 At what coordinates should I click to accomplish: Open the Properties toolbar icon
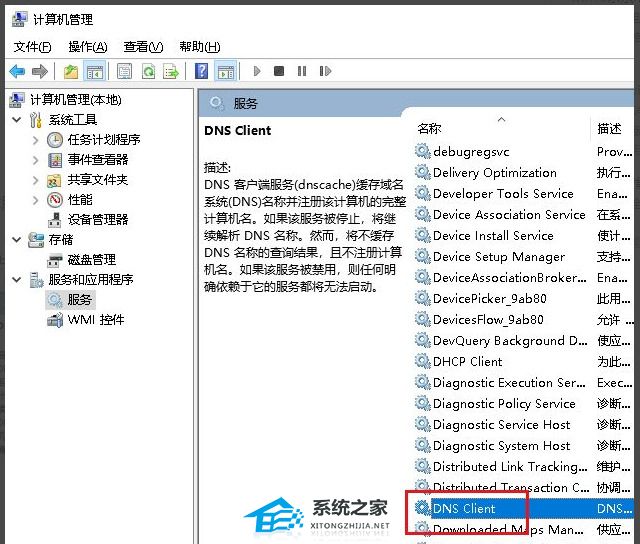coord(124,71)
